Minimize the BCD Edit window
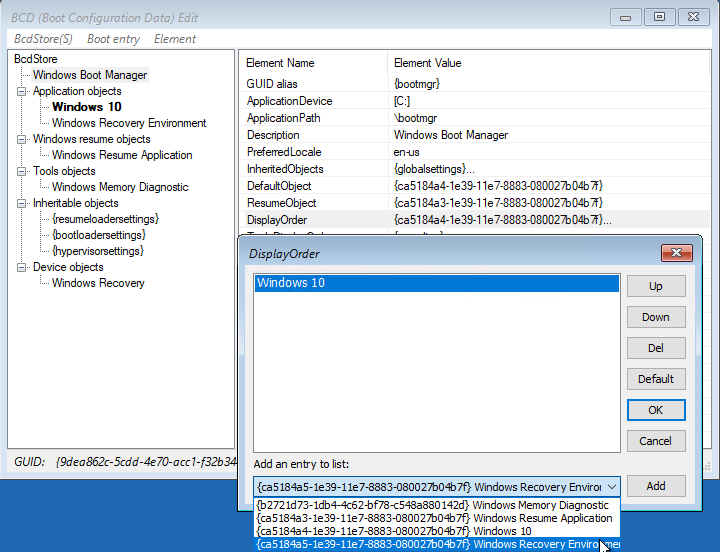The image size is (720, 552). 625,17
